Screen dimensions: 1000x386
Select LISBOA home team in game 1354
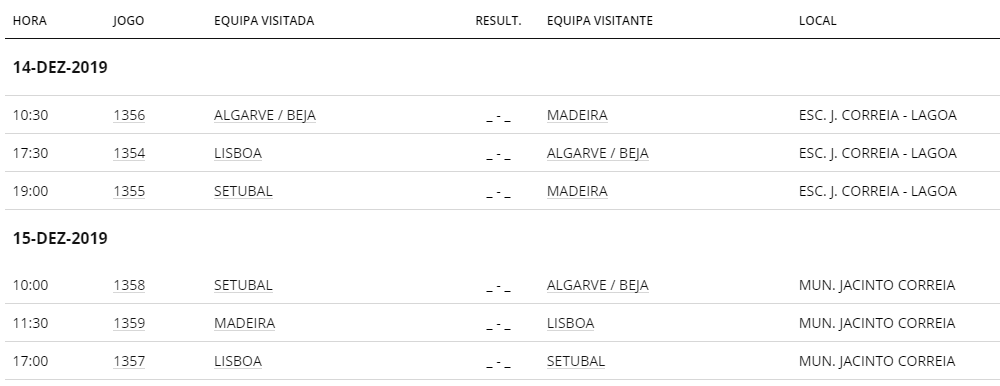tap(238, 154)
